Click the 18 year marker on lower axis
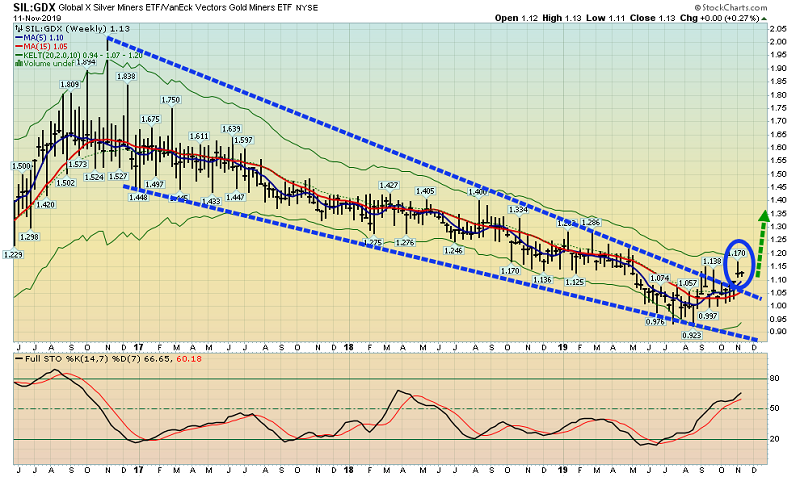800x477 pixels. click(348, 470)
